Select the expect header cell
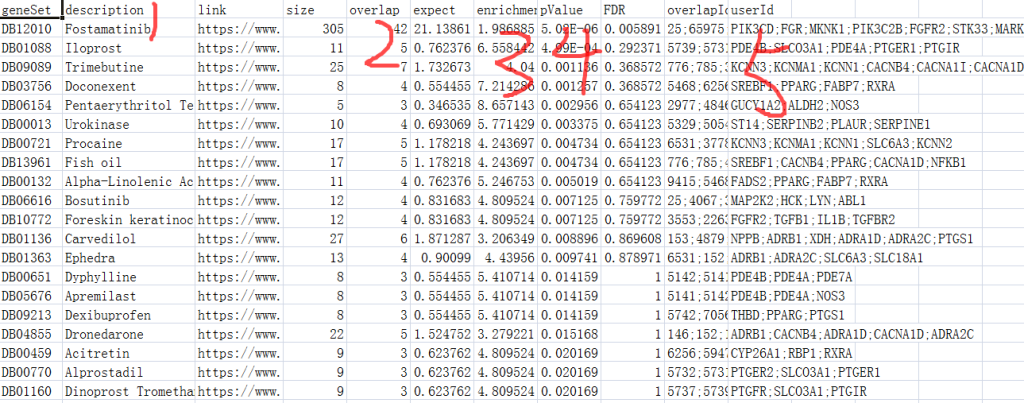Screen dimensions: 1024x403 [x=442, y=10]
